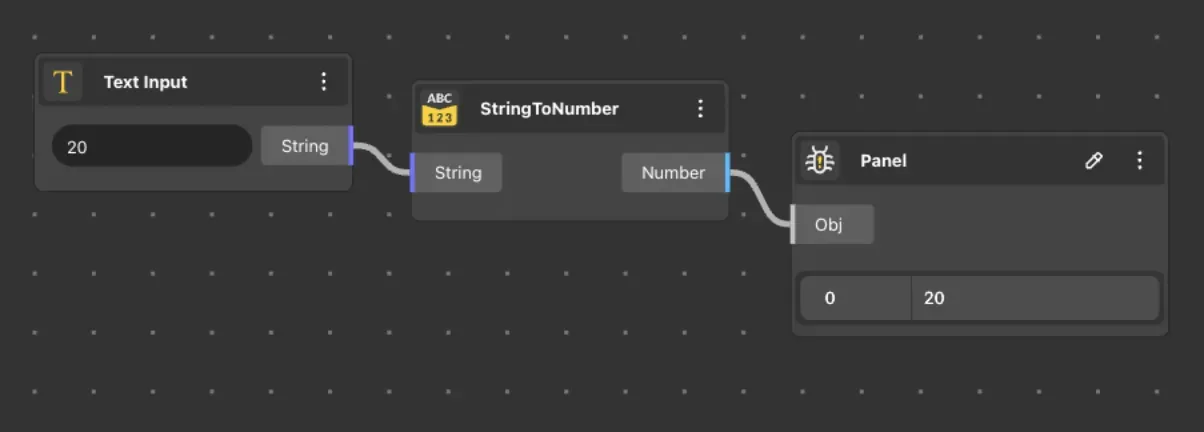
Task: Click the Text Input node's yellow T icon
Action: pyautogui.click(x=63, y=82)
